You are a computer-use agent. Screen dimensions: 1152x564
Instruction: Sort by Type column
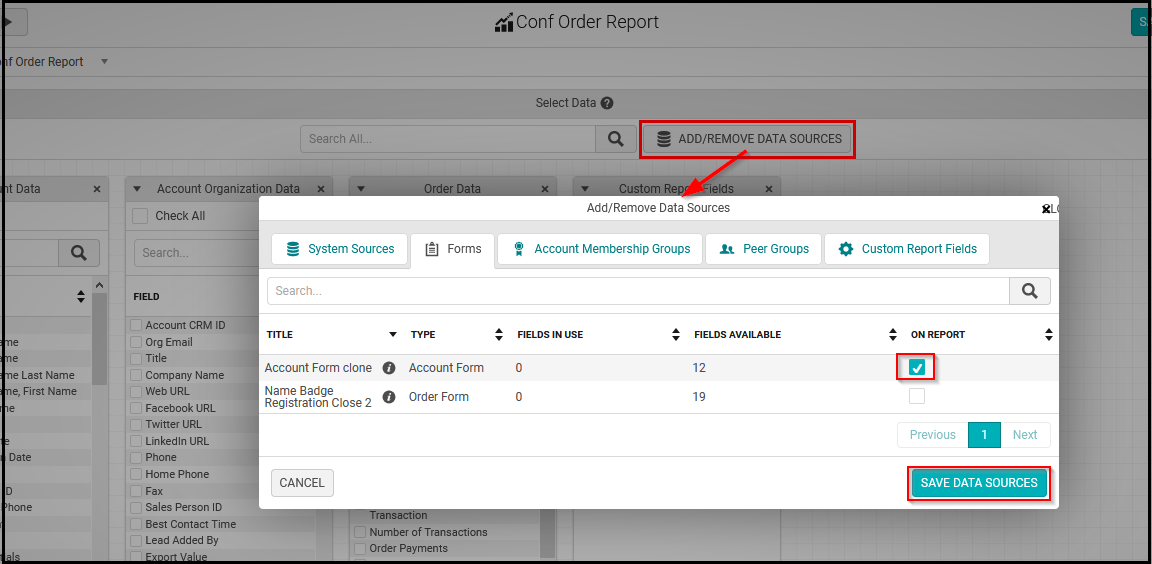click(499, 335)
